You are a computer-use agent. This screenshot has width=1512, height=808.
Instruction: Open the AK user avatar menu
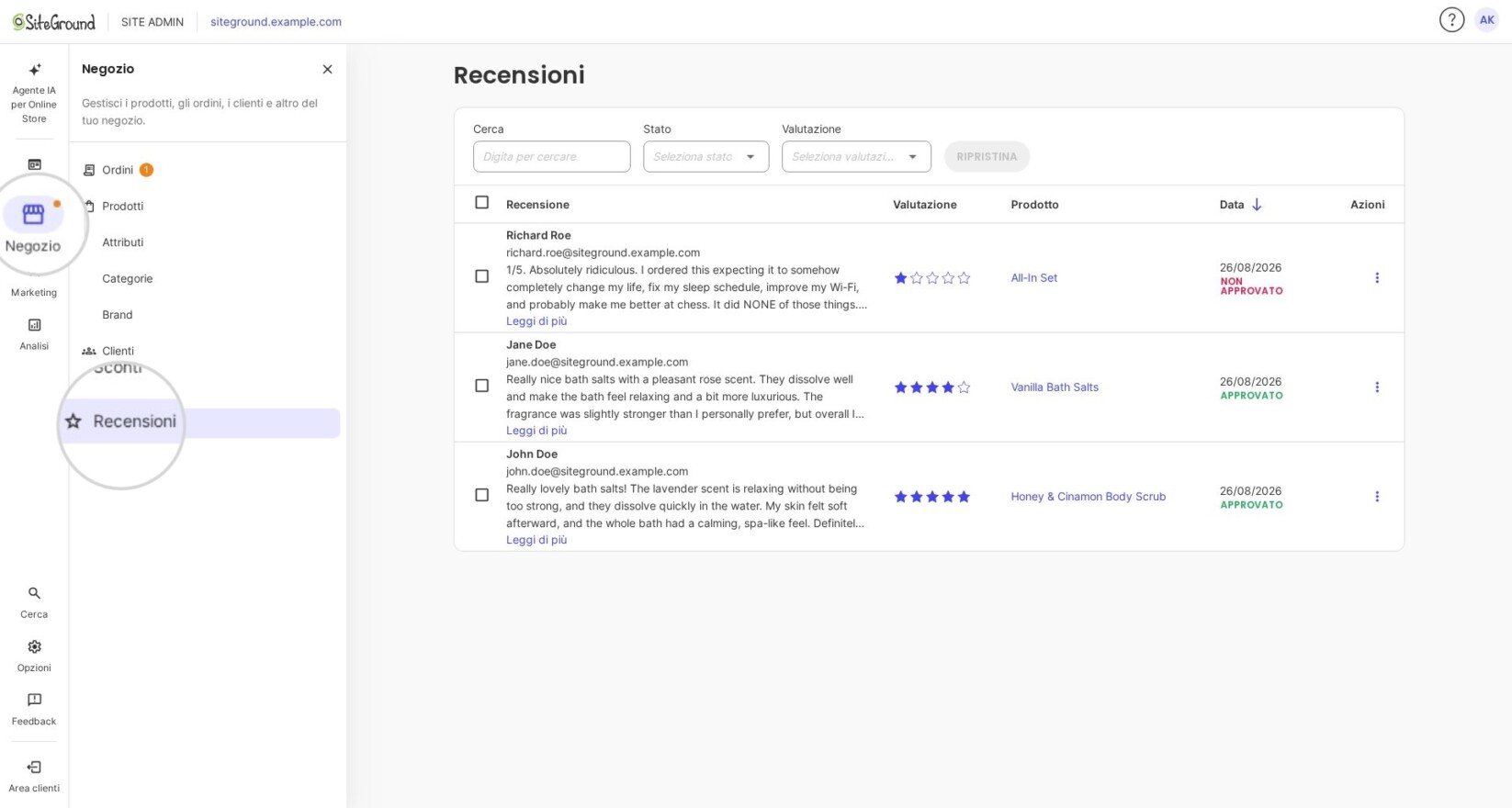[1486, 20]
